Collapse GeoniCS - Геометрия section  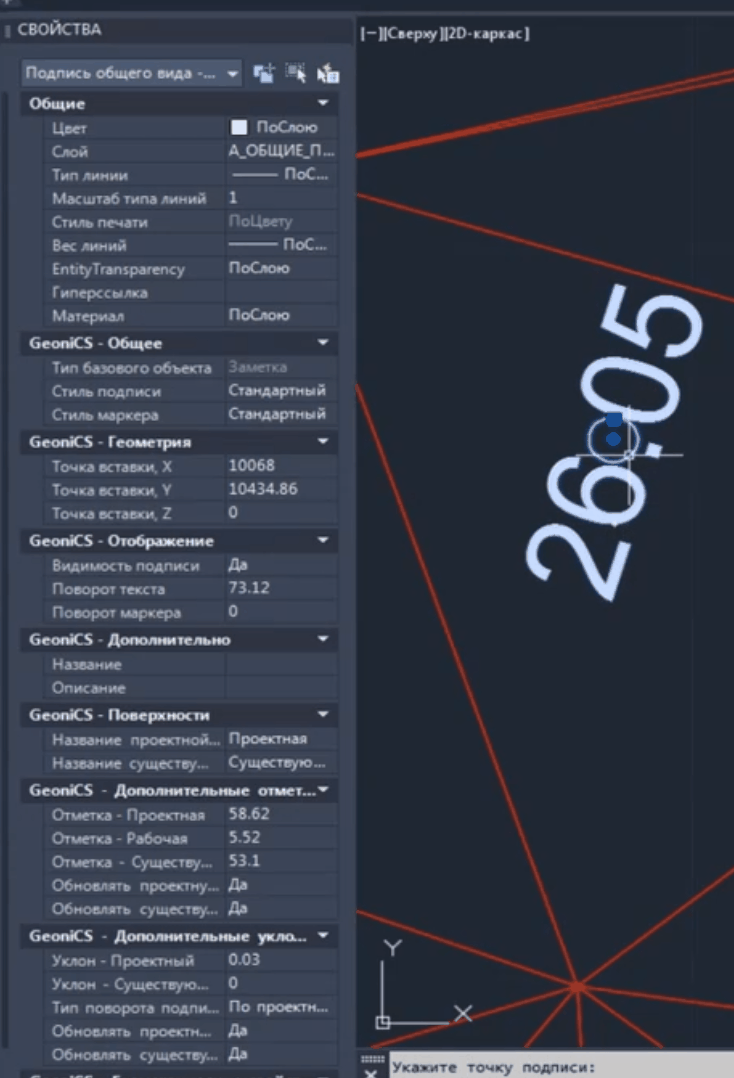323,442
